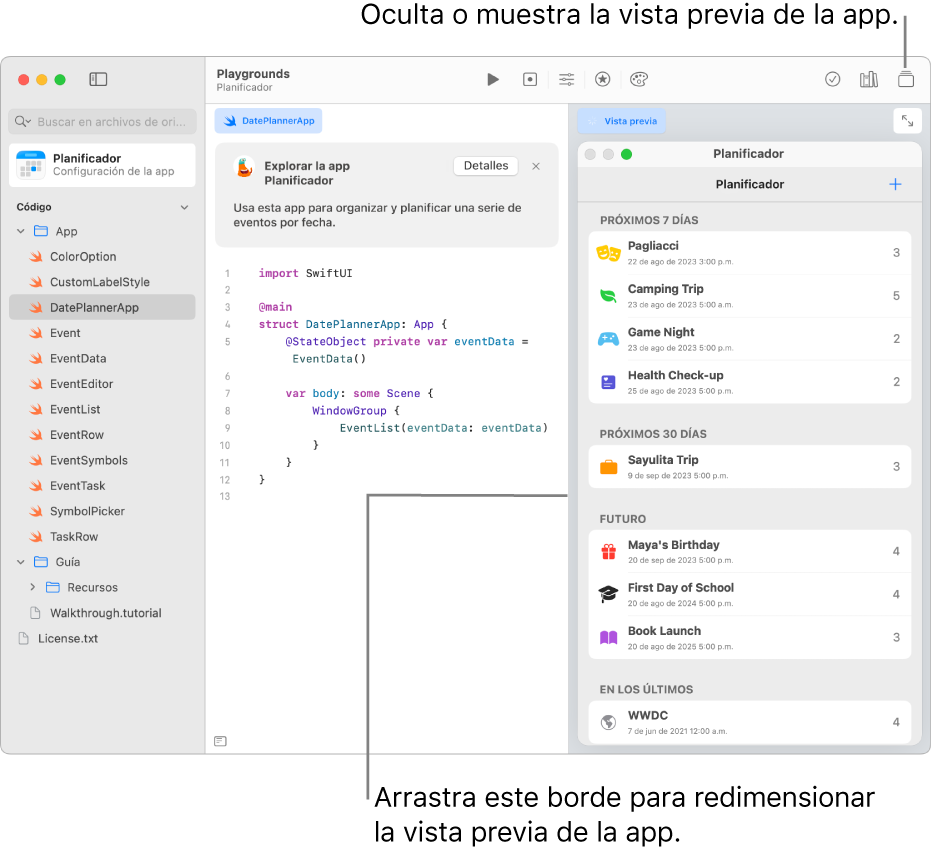
Task: Collapse the Guía folder
Action: (x=21, y=562)
